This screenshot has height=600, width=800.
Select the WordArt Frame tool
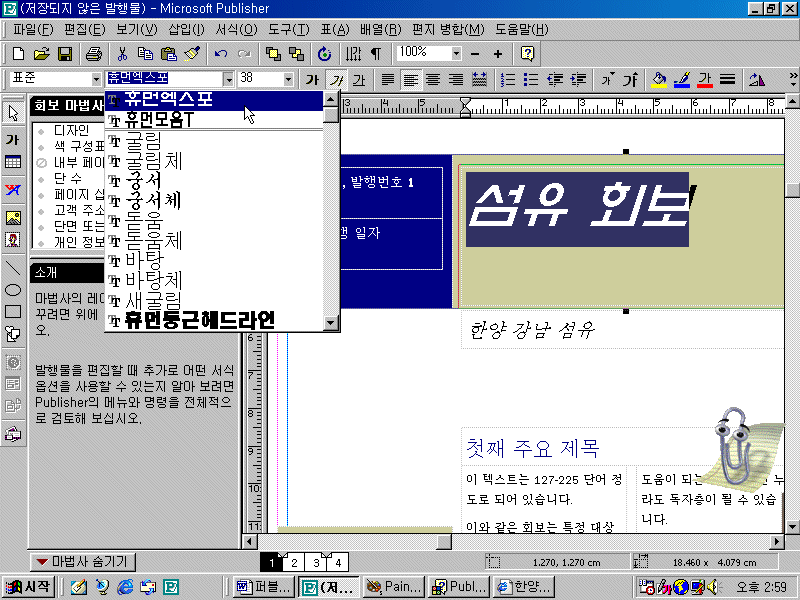pyautogui.click(x=13, y=190)
